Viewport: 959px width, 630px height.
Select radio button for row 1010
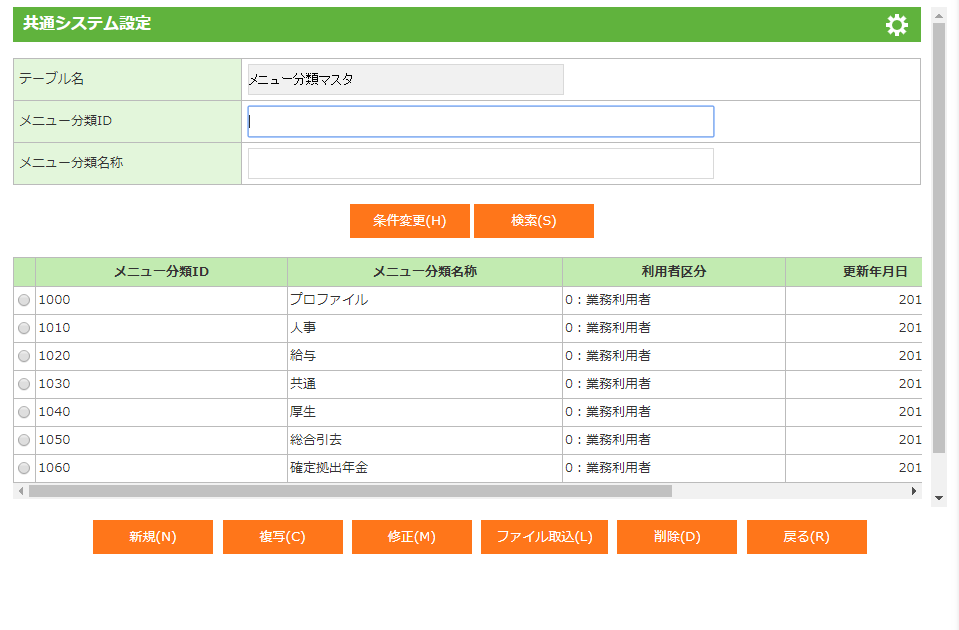pyautogui.click(x=24, y=328)
